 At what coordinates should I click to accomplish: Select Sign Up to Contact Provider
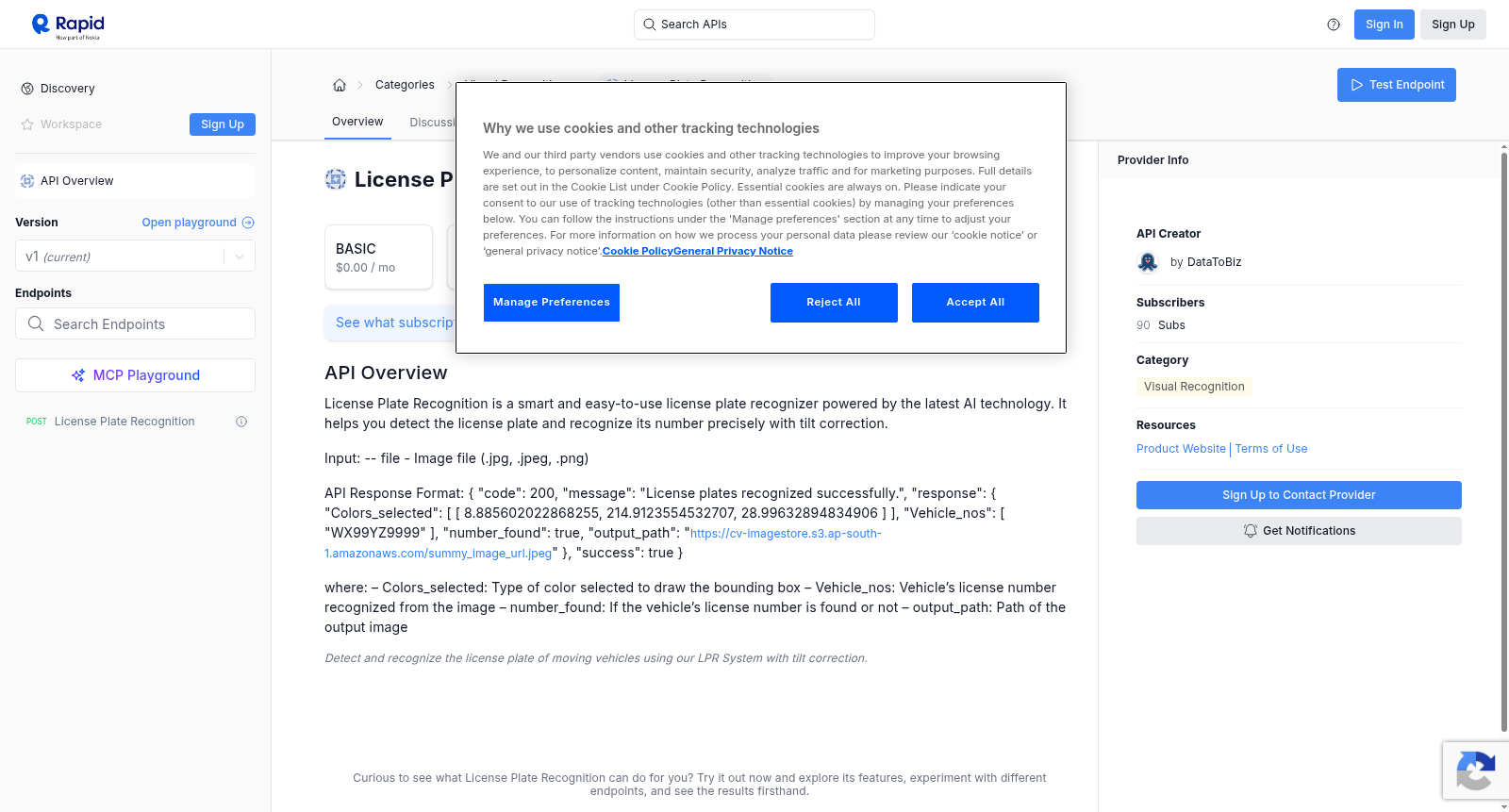coord(1299,495)
